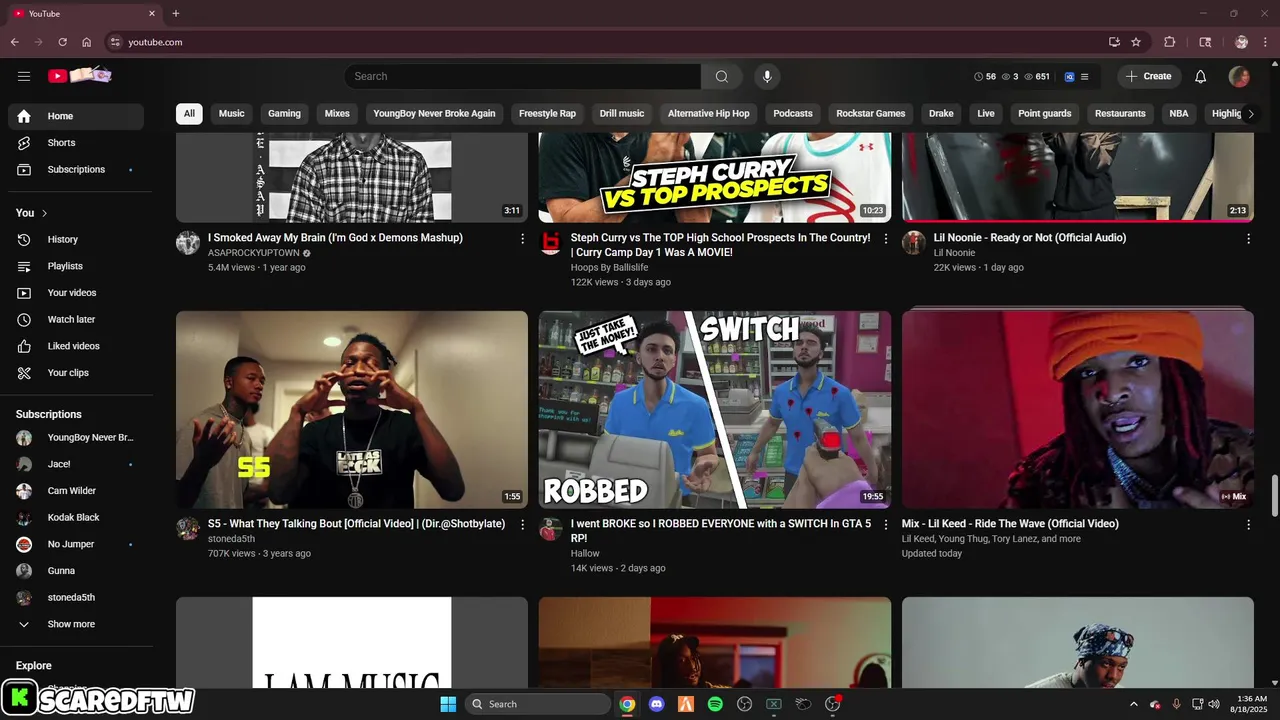This screenshot has height=720, width=1280.
Task: Open YoungBoy Never Broke subscription
Action: [76, 438]
